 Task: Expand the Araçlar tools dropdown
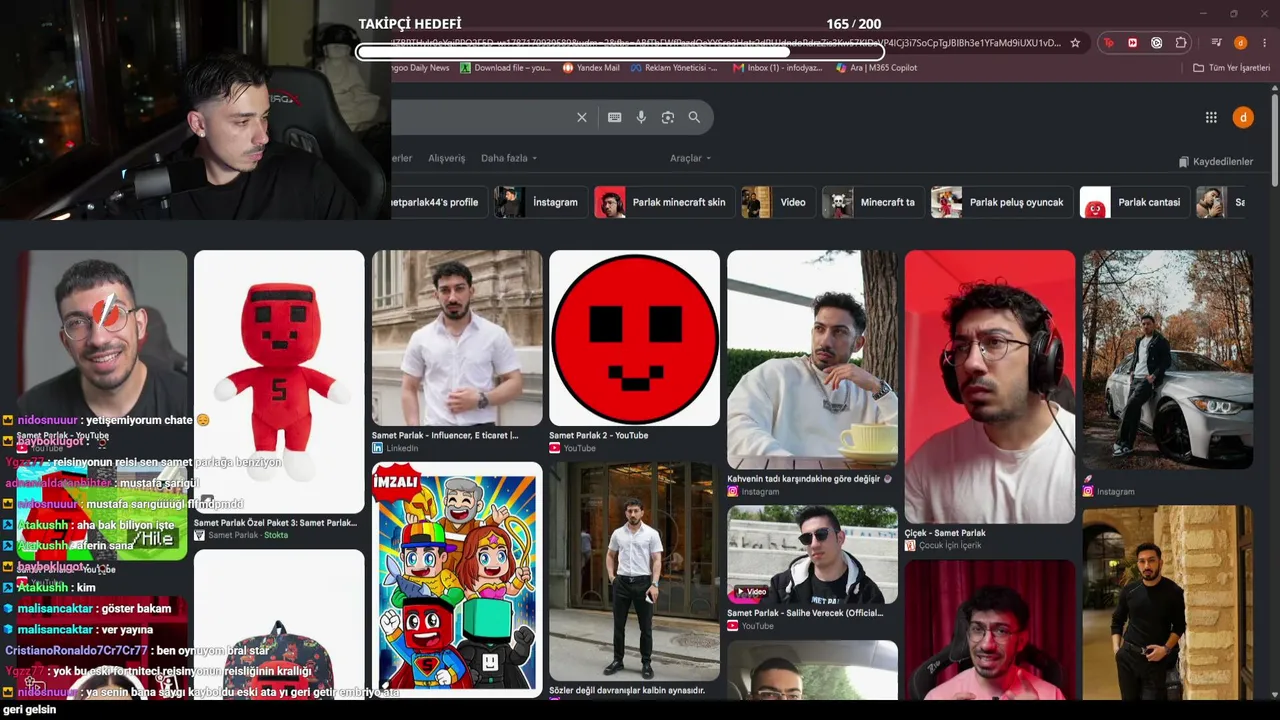(x=691, y=158)
